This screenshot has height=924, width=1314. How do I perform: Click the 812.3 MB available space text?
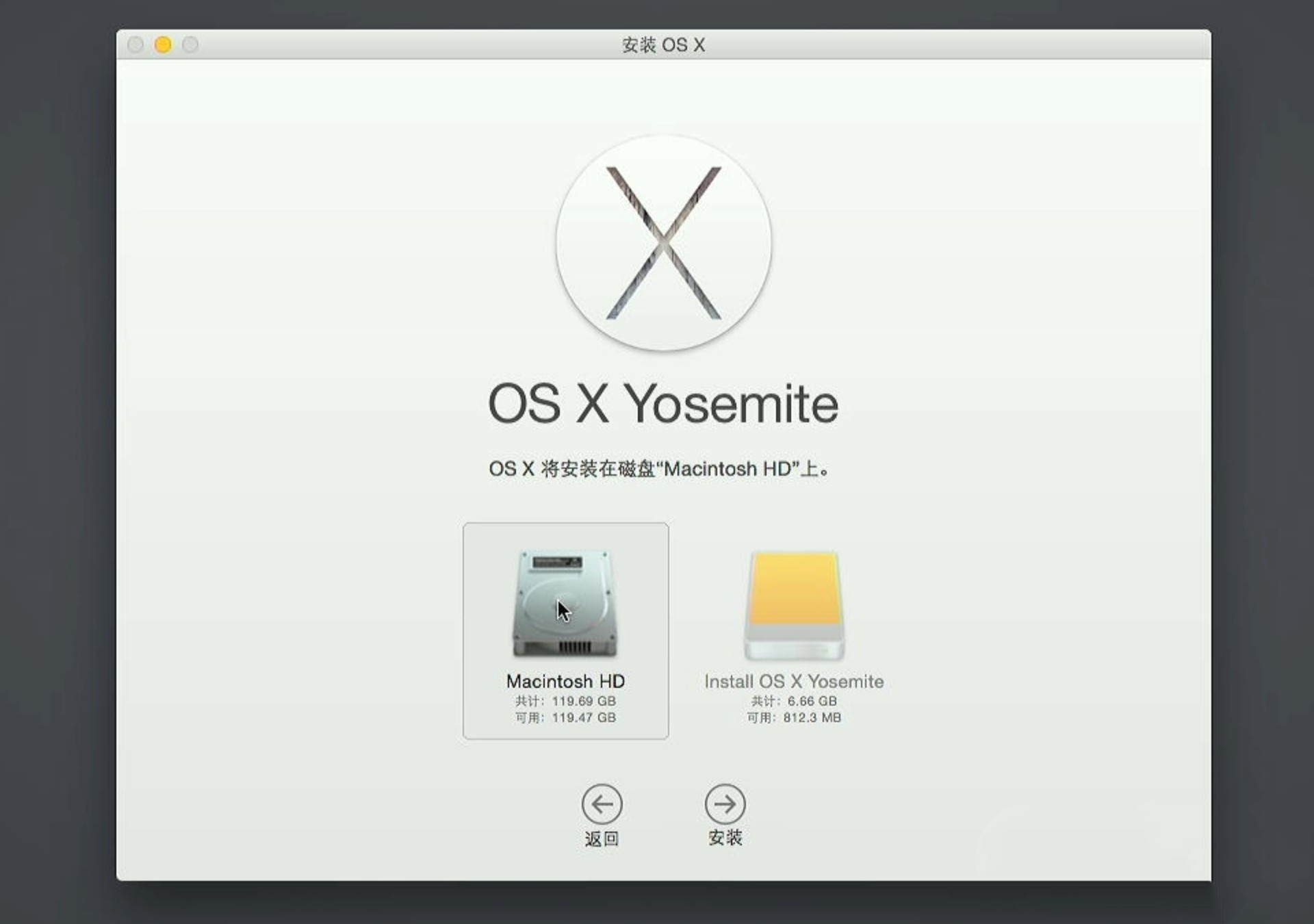click(812, 717)
